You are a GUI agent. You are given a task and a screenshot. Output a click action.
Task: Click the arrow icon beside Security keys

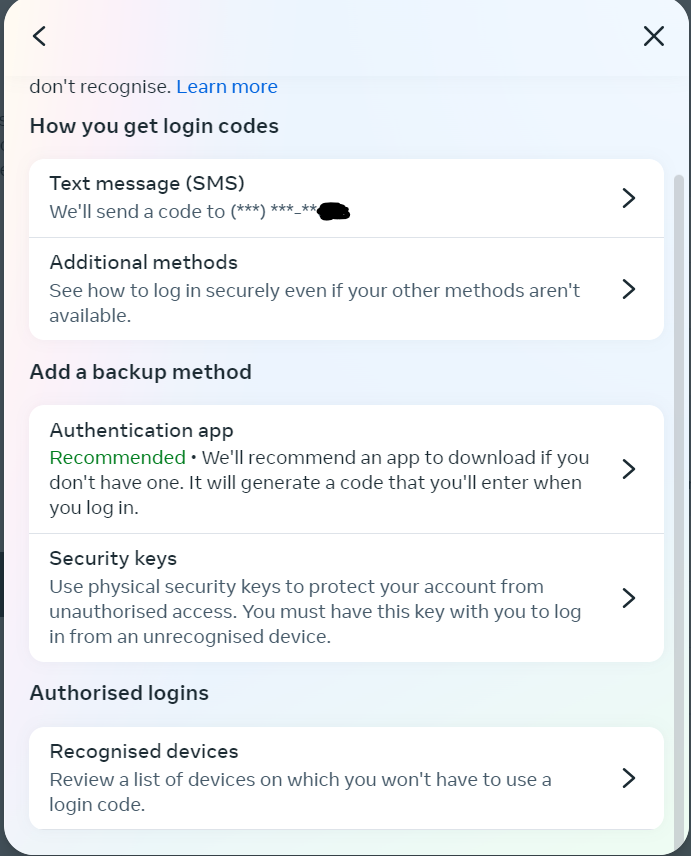[628, 598]
